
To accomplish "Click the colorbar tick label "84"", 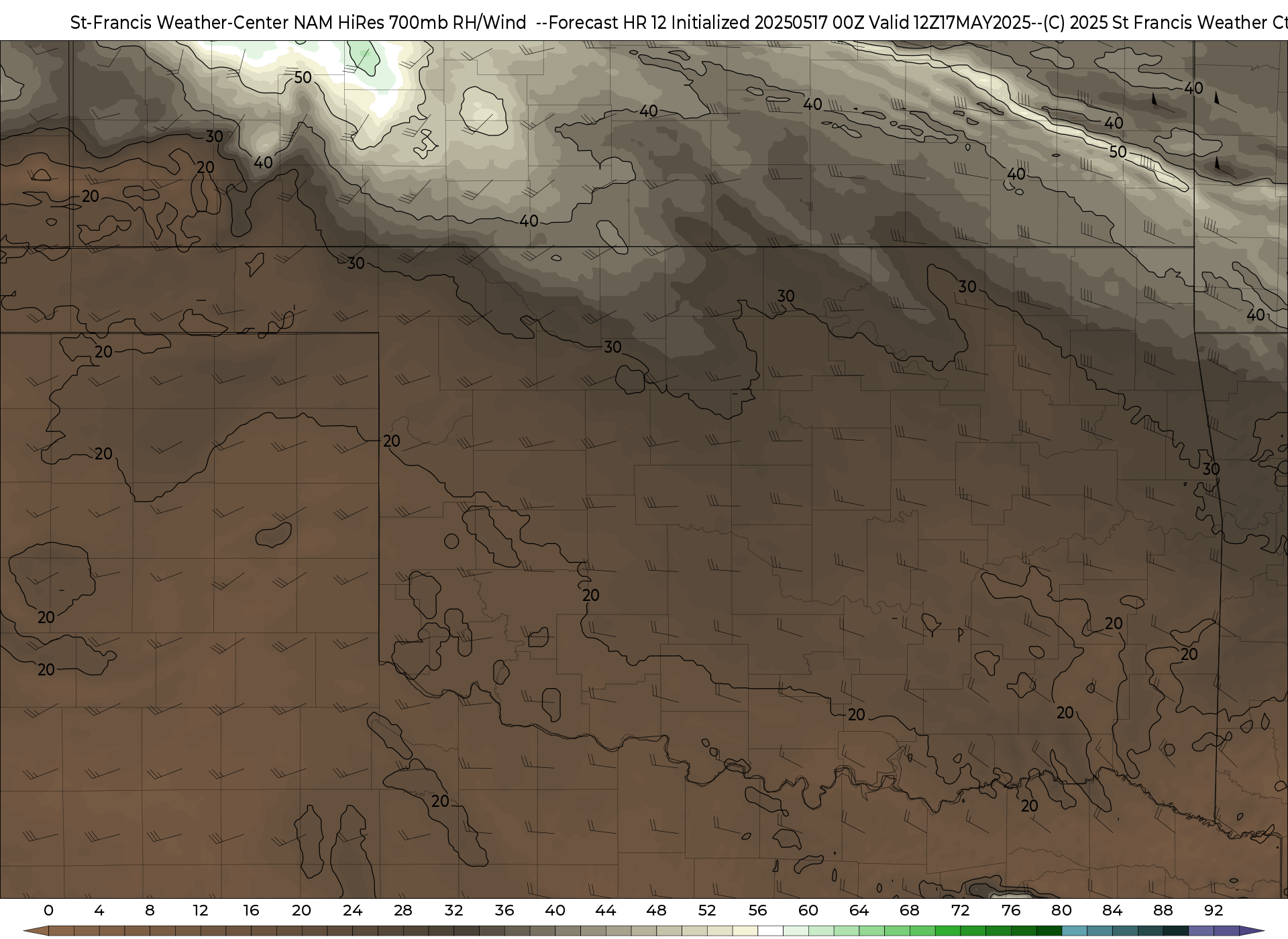I will (1112, 910).
